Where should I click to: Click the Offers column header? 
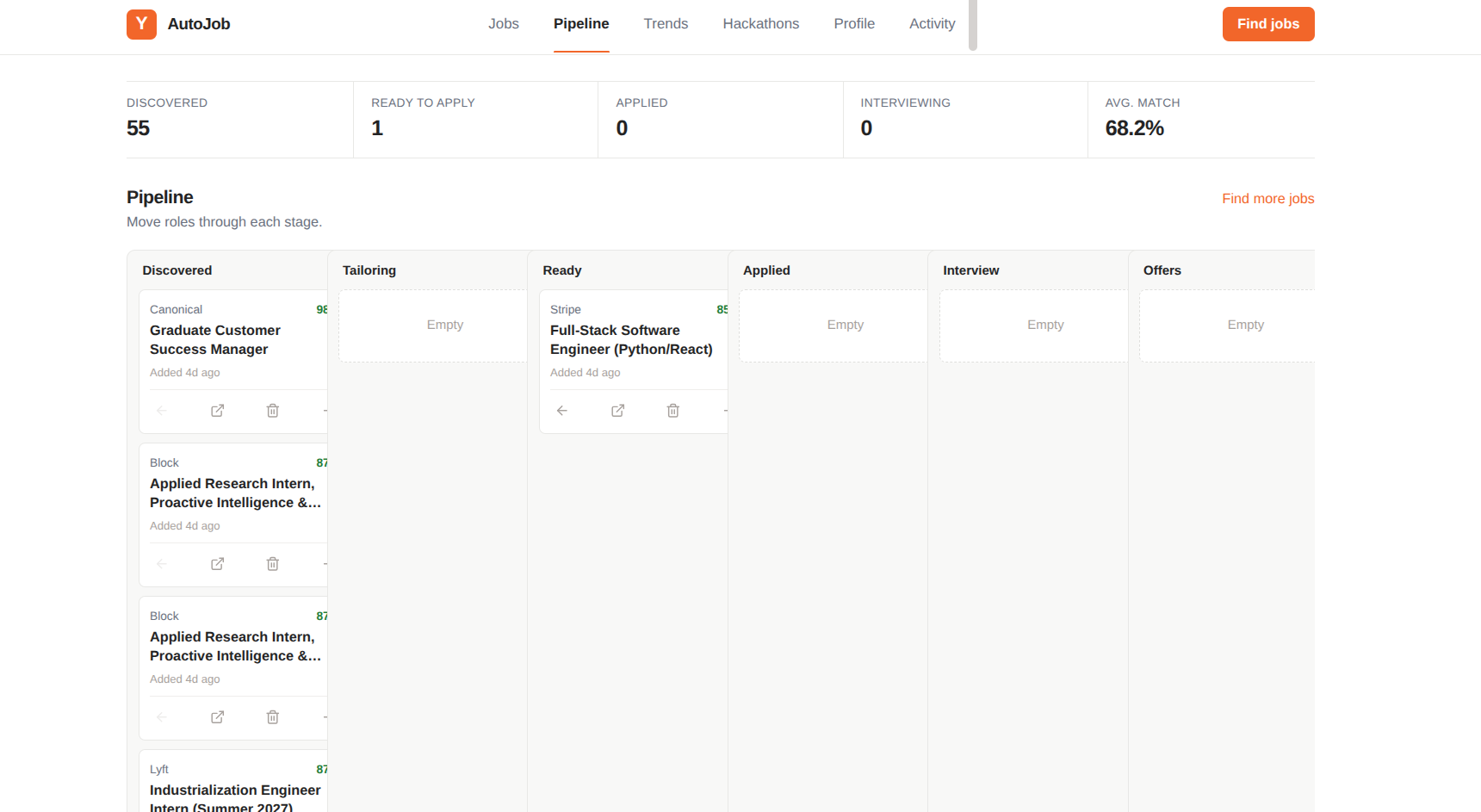1162,270
